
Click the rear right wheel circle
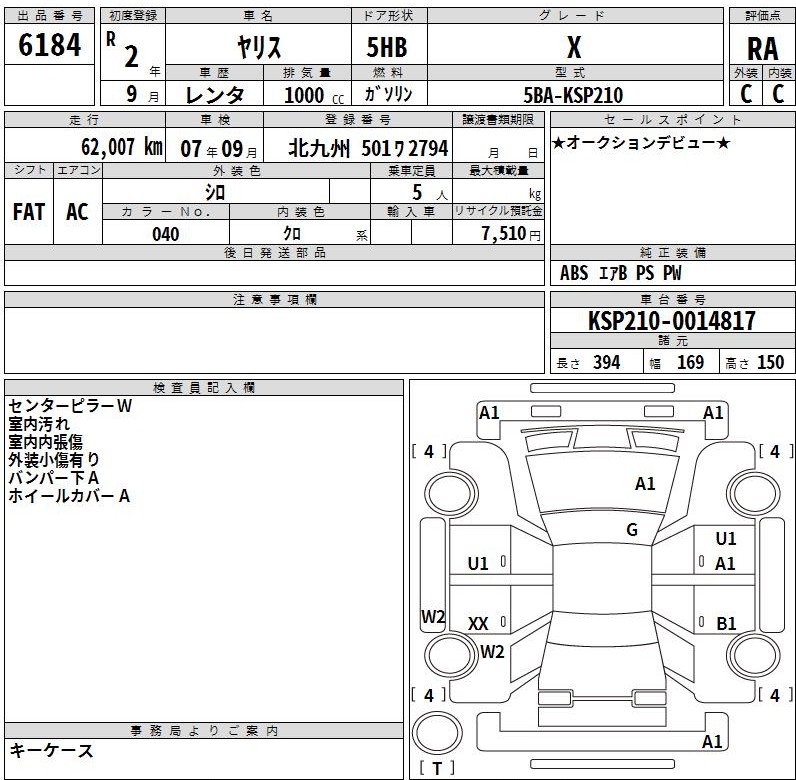[753, 656]
